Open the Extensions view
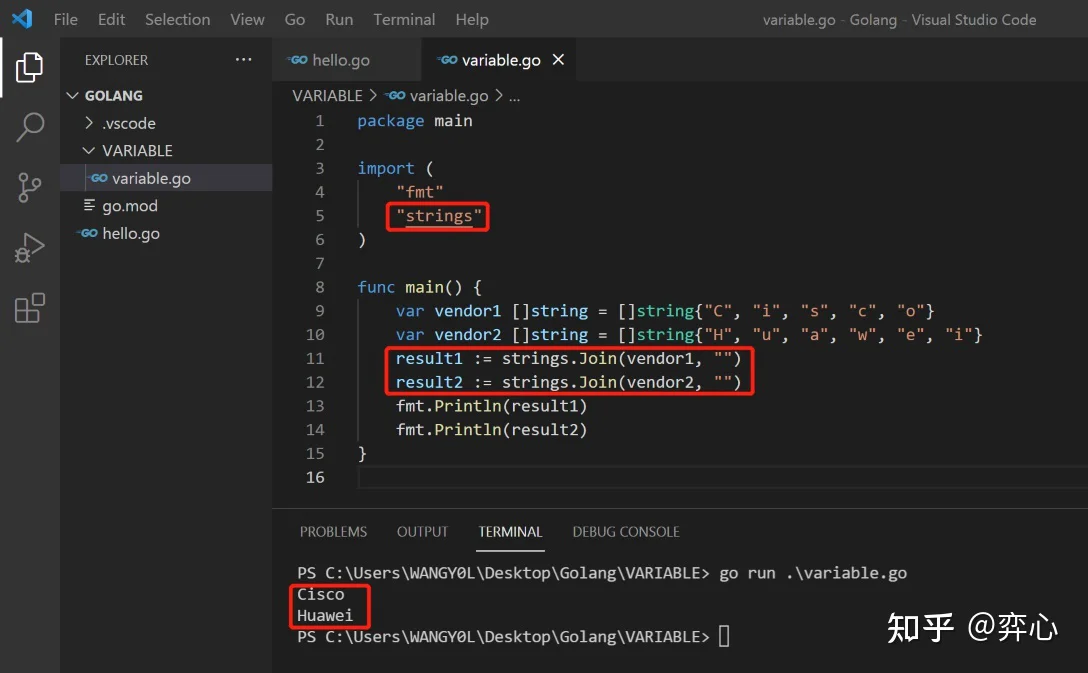The width and height of the screenshot is (1088, 673). 29,307
